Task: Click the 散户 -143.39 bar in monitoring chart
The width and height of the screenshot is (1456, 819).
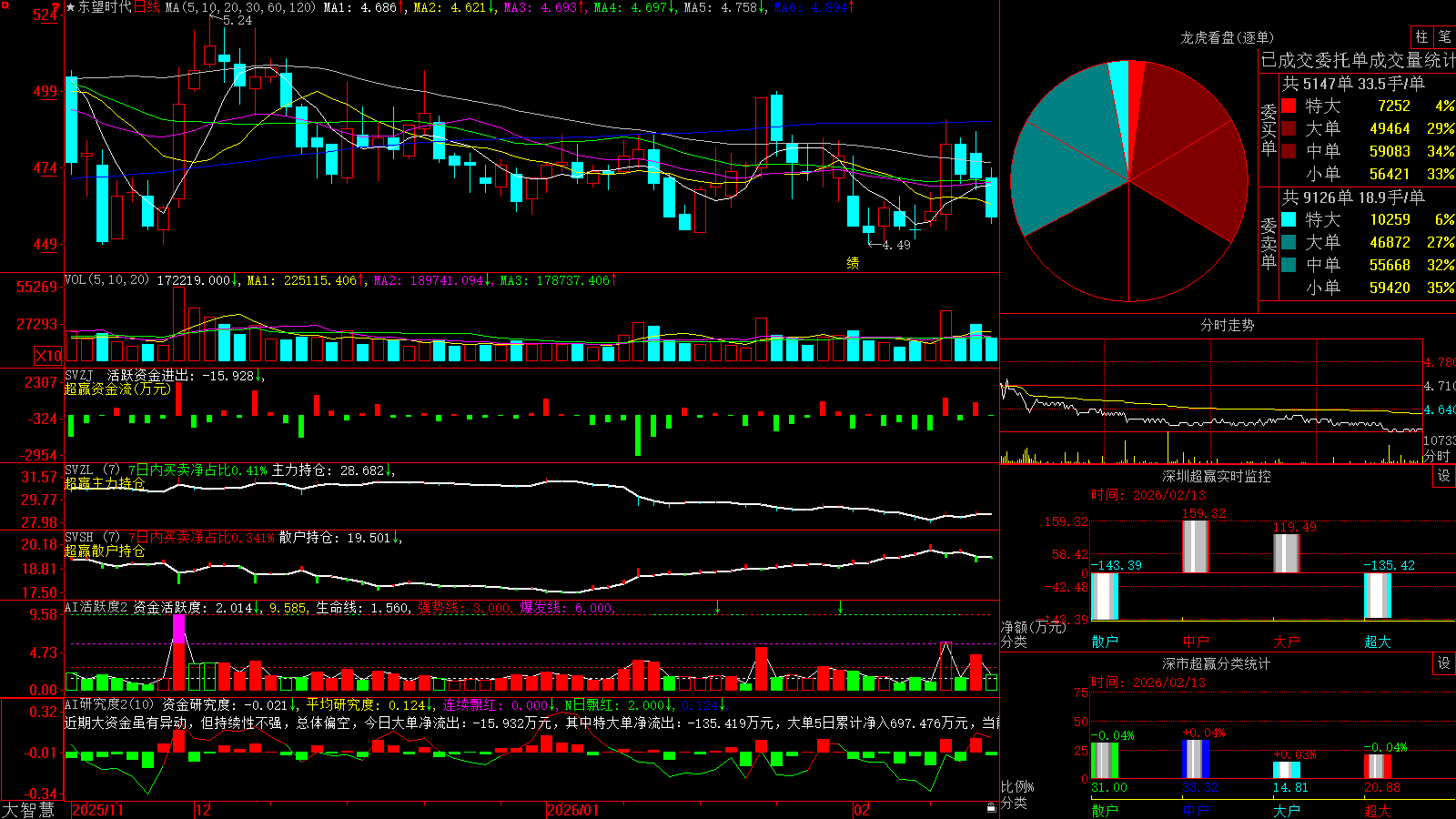Action: tap(1105, 596)
